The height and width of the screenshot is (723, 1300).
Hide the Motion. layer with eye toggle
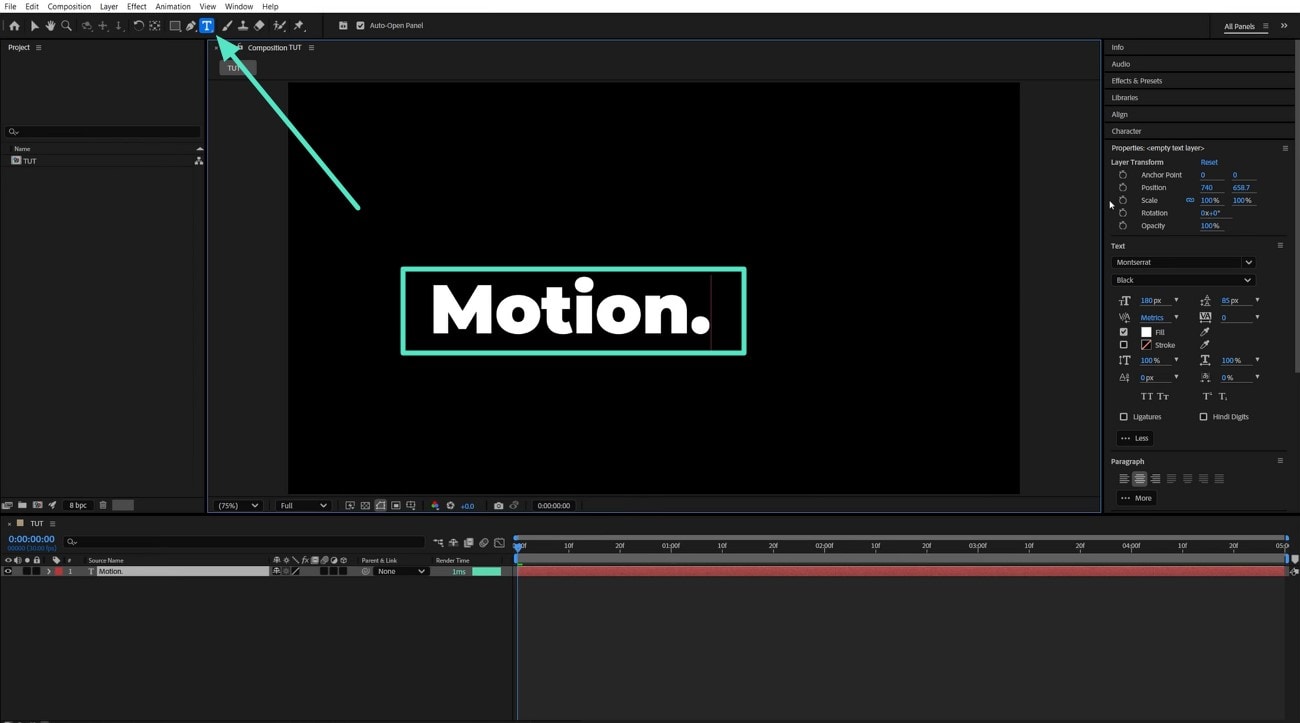[x=8, y=571]
